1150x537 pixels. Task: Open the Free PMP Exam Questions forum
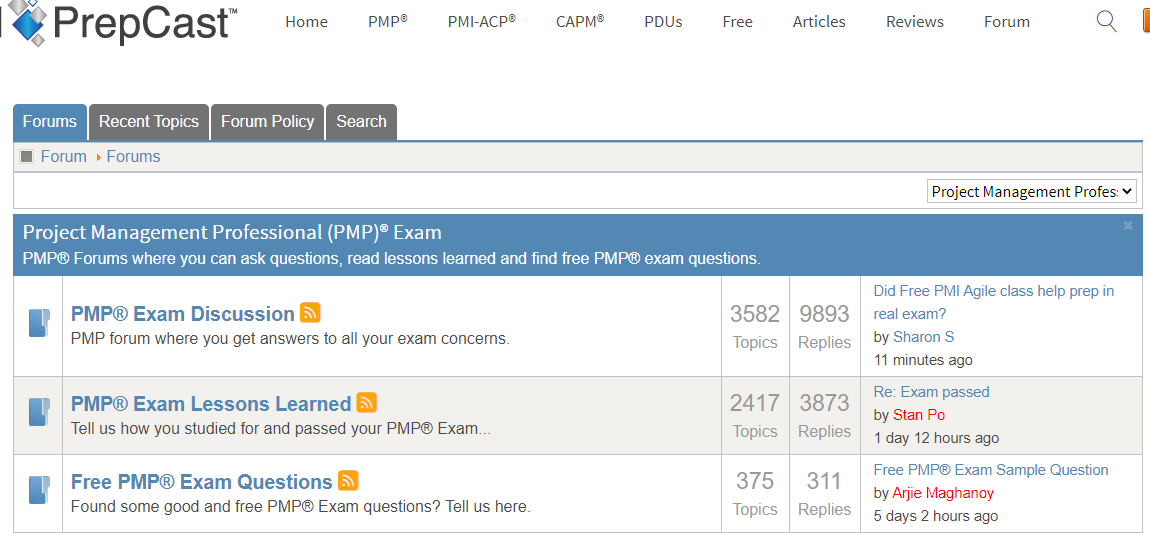click(202, 482)
